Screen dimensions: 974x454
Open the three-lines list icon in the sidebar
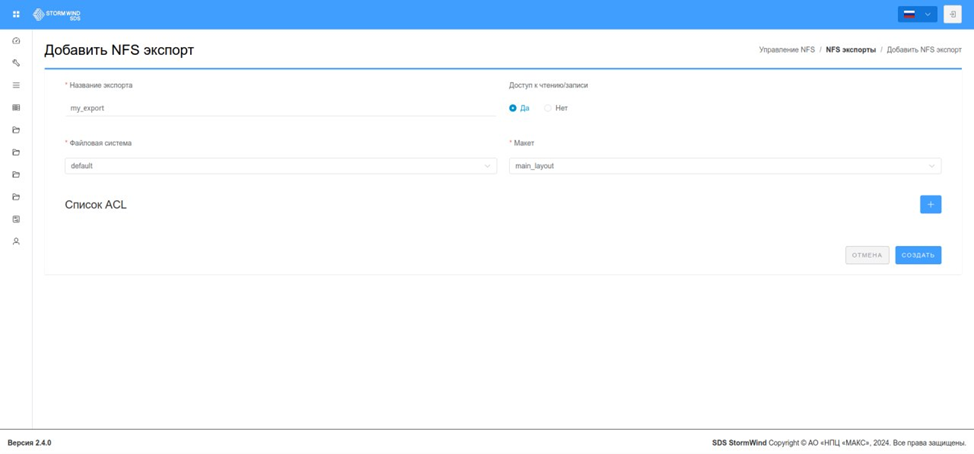pyautogui.click(x=16, y=85)
